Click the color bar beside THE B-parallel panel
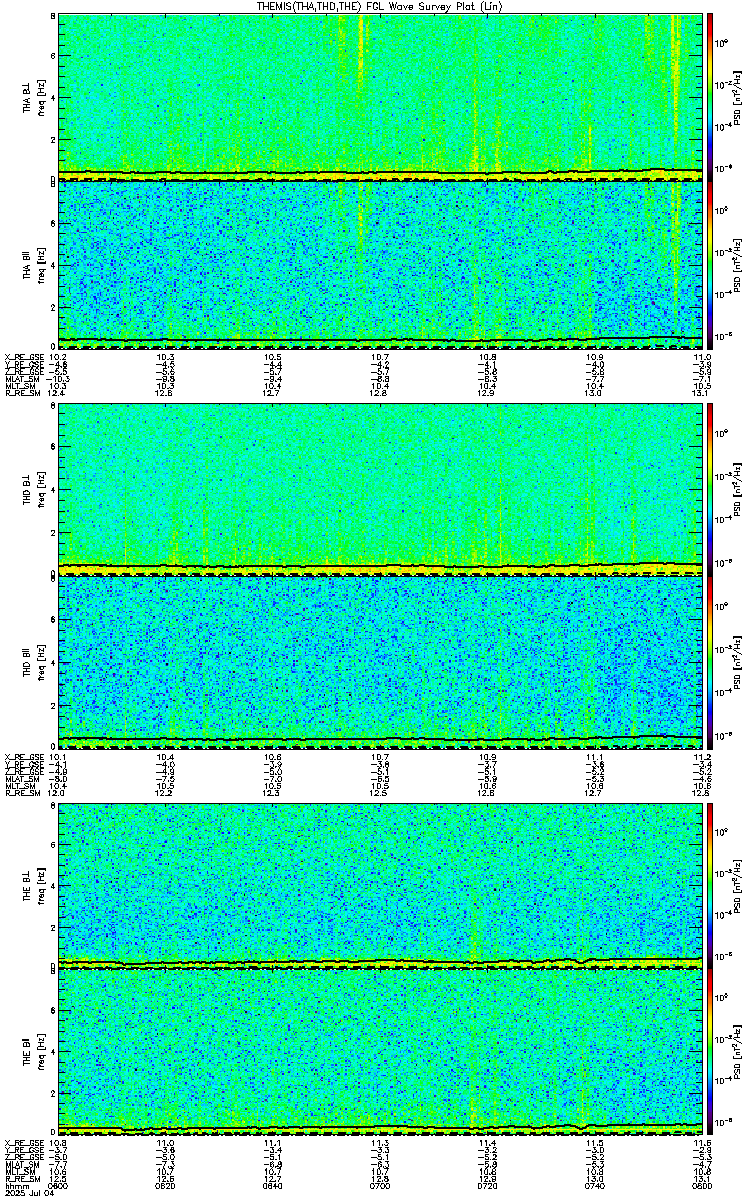This screenshot has height=1200, width=750. pos(710,1053)
